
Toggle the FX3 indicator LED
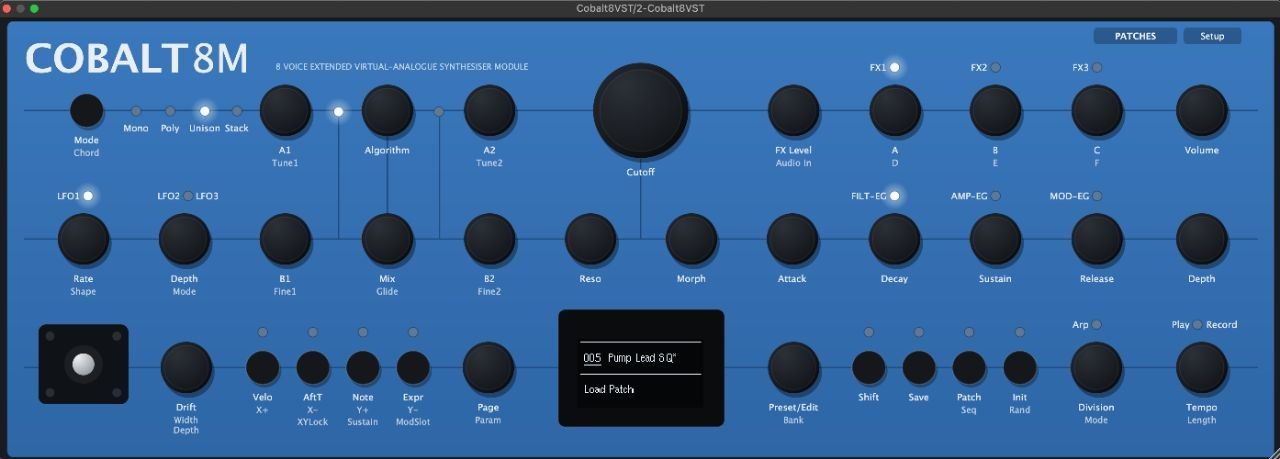coord(1097,68)
